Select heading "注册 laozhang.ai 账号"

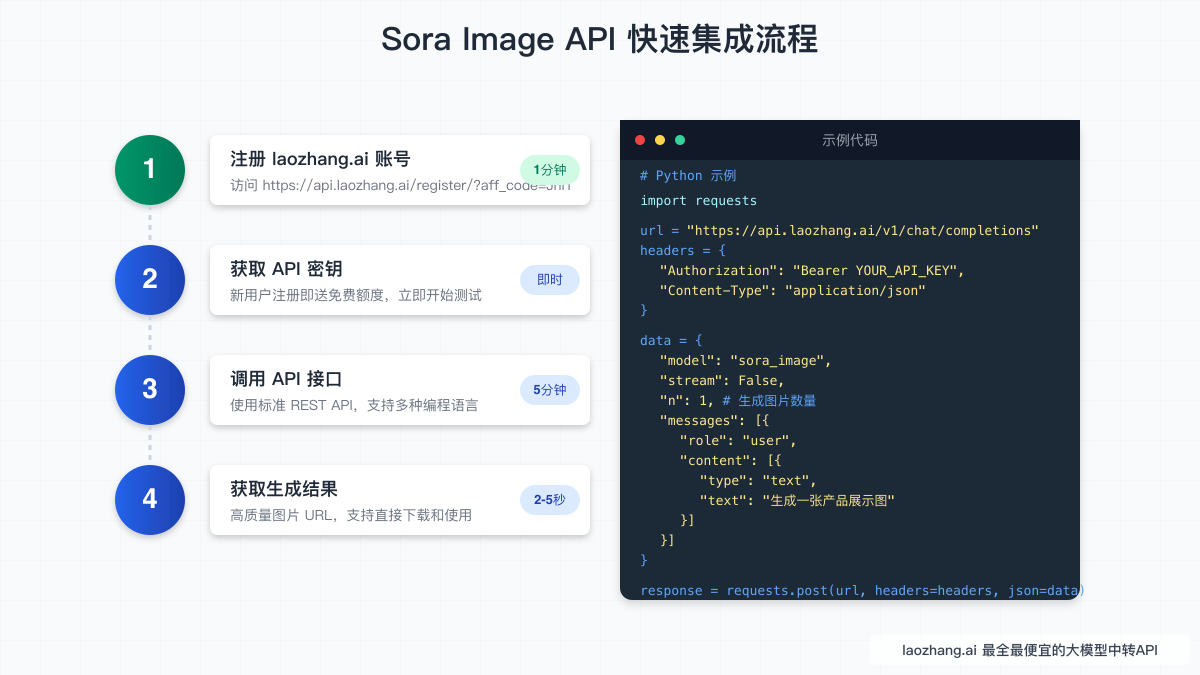tap(320, 160)
